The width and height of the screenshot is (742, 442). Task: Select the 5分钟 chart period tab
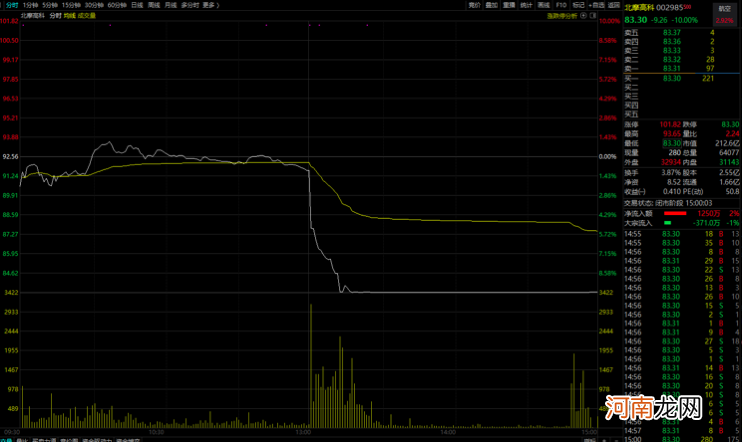point(48,5)
